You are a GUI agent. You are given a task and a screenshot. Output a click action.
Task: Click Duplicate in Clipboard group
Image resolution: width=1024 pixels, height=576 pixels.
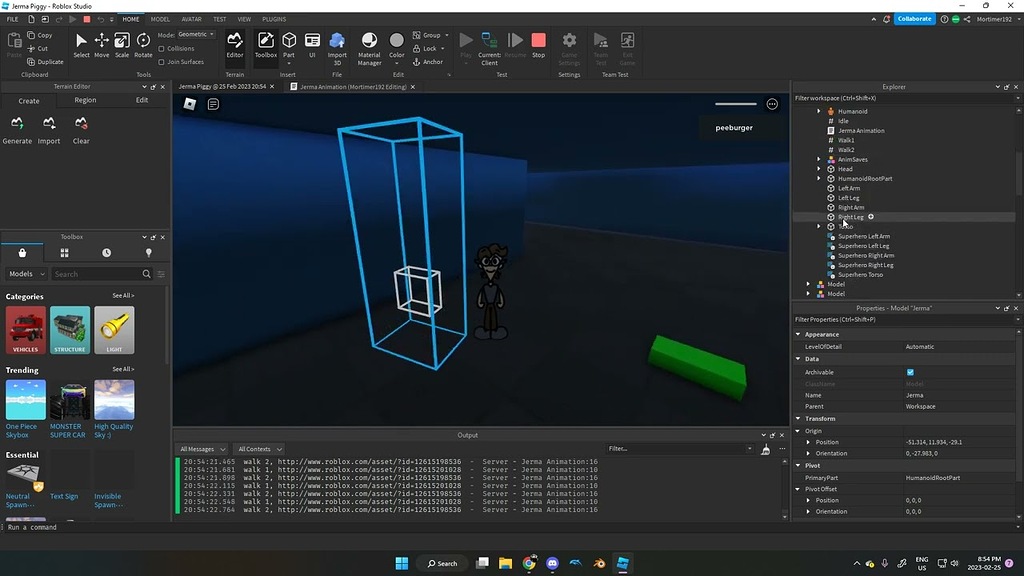45,62
